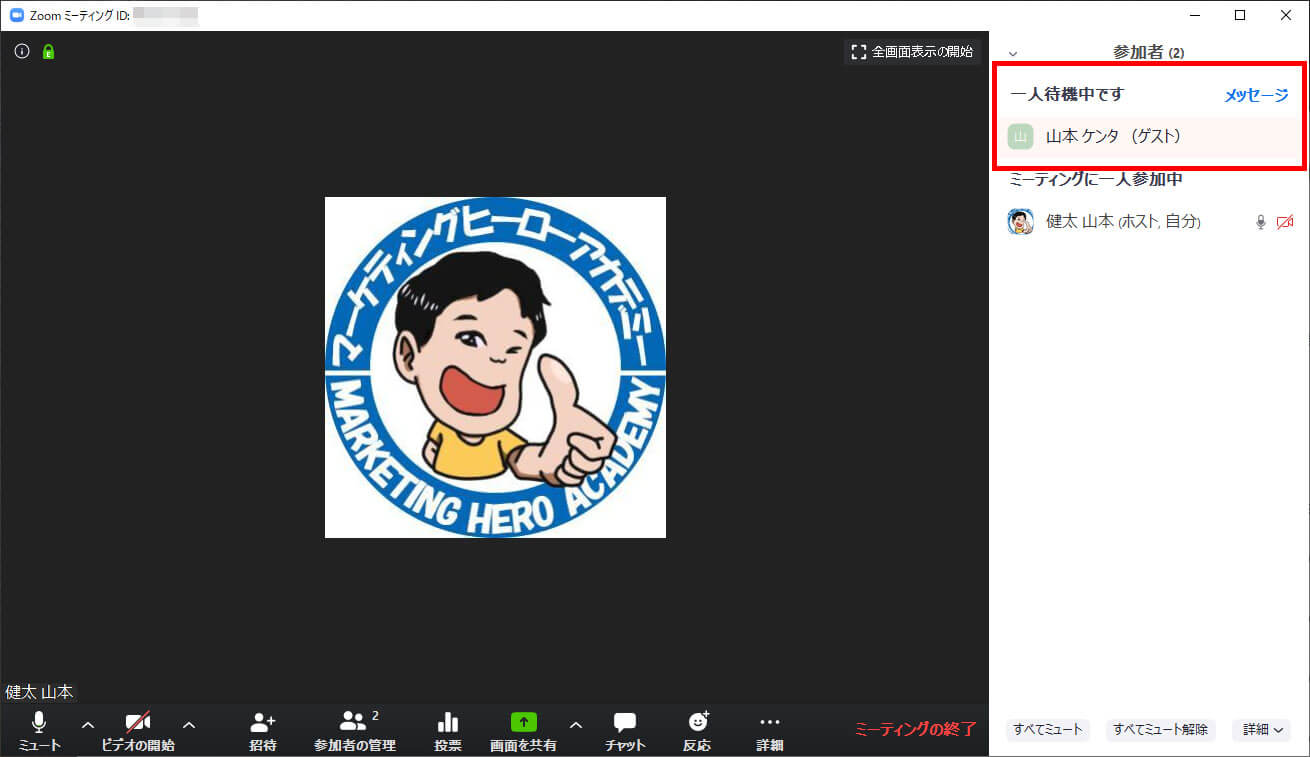1310x757 pixels.
Task: Start video with the camera icon
Action: [138, 731]
